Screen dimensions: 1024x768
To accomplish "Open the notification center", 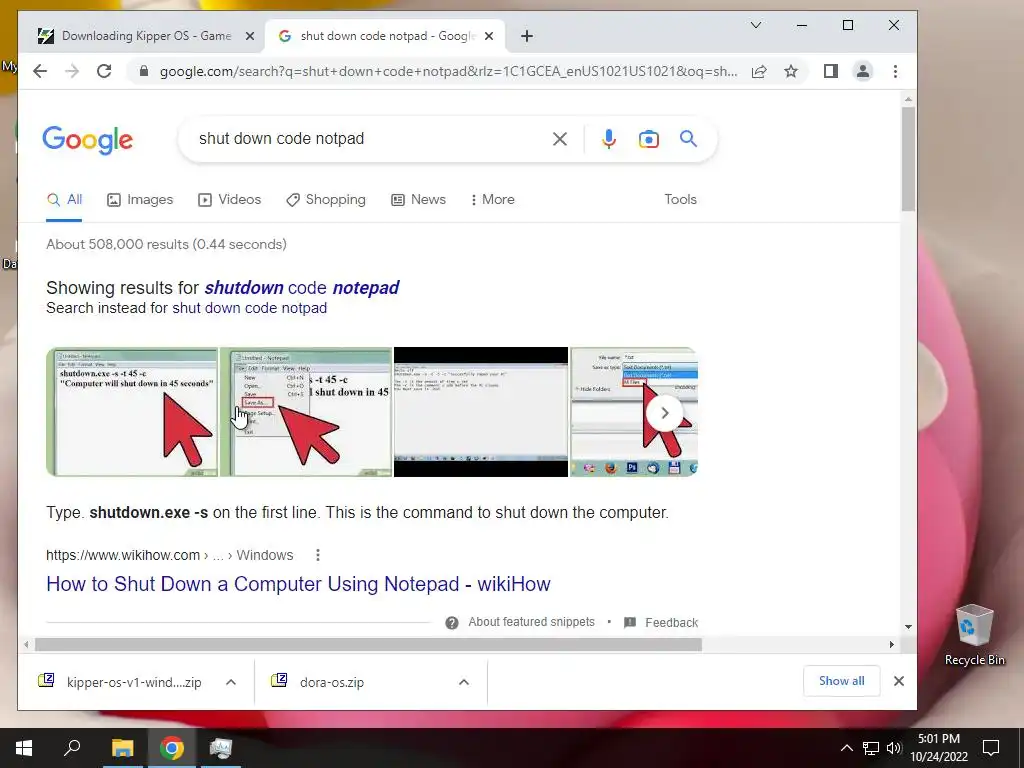I will click(x=991, y=748).
